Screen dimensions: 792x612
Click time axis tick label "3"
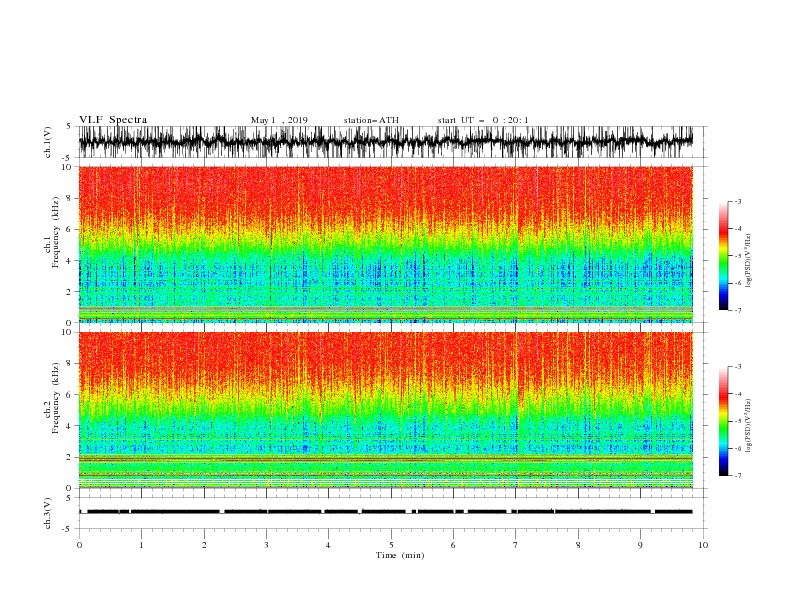(x=266, y=545)
